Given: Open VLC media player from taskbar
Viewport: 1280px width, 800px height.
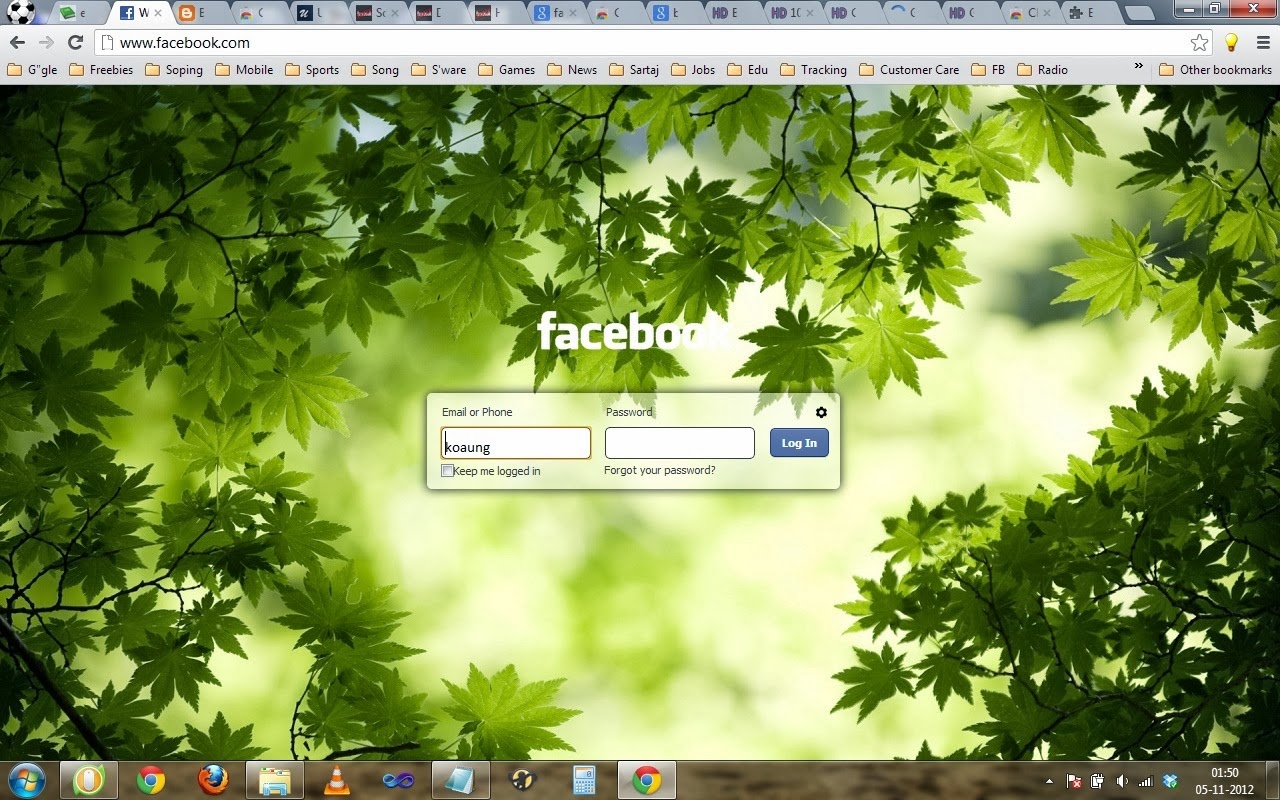Looking at the screenshot, I should [x=338, y=780].
